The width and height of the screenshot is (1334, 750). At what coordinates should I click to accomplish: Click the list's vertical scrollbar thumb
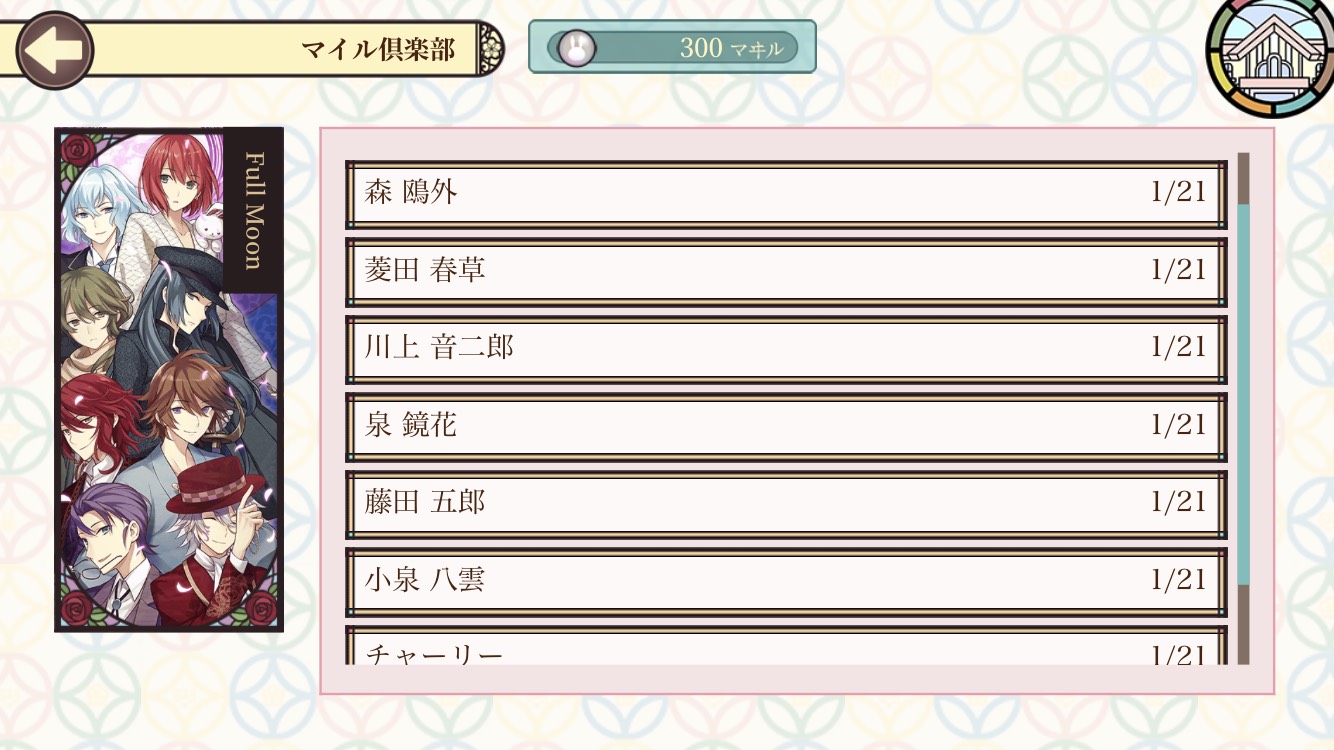1244,394
